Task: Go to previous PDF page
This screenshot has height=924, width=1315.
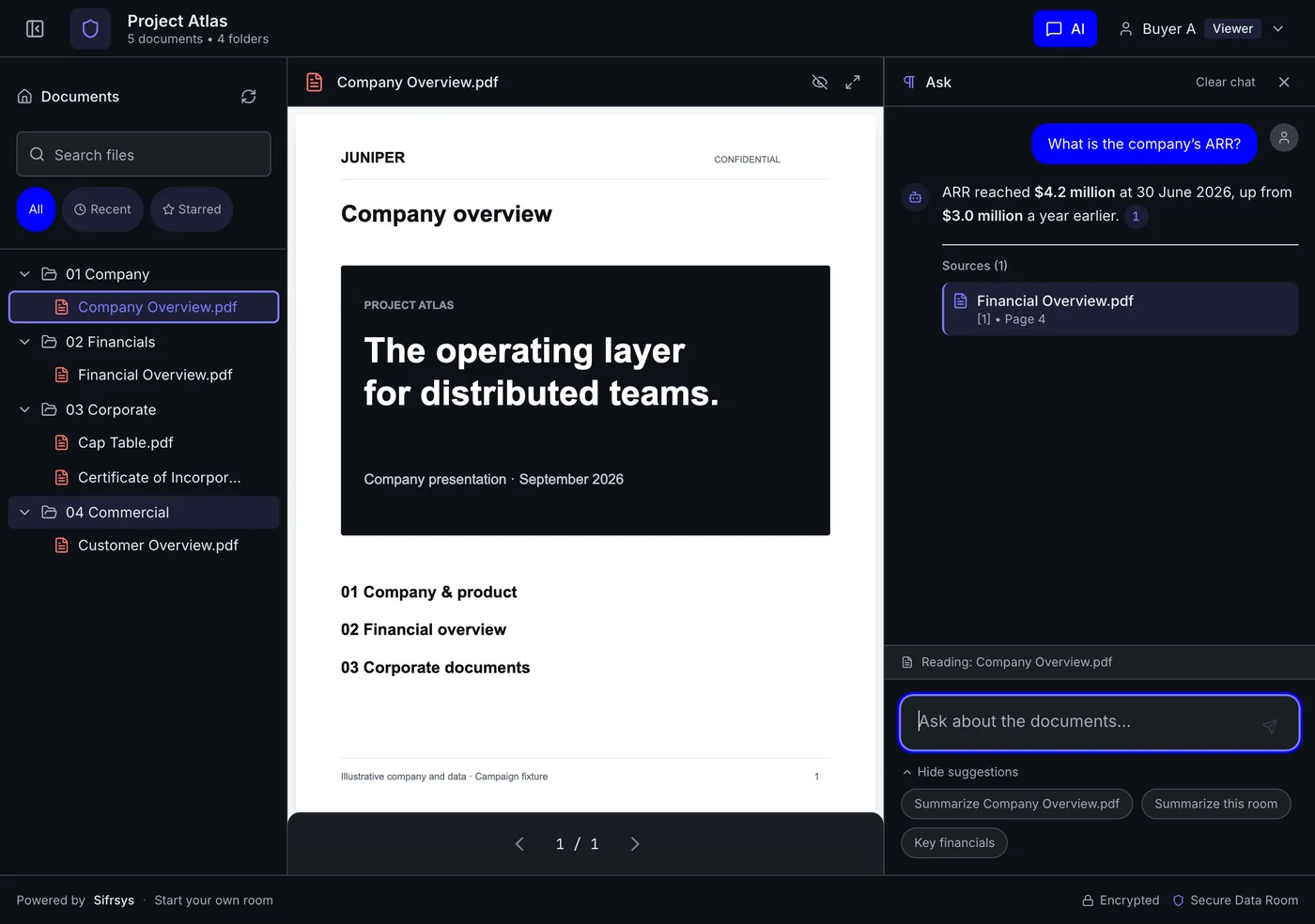Action: click(x=519, y=844)
